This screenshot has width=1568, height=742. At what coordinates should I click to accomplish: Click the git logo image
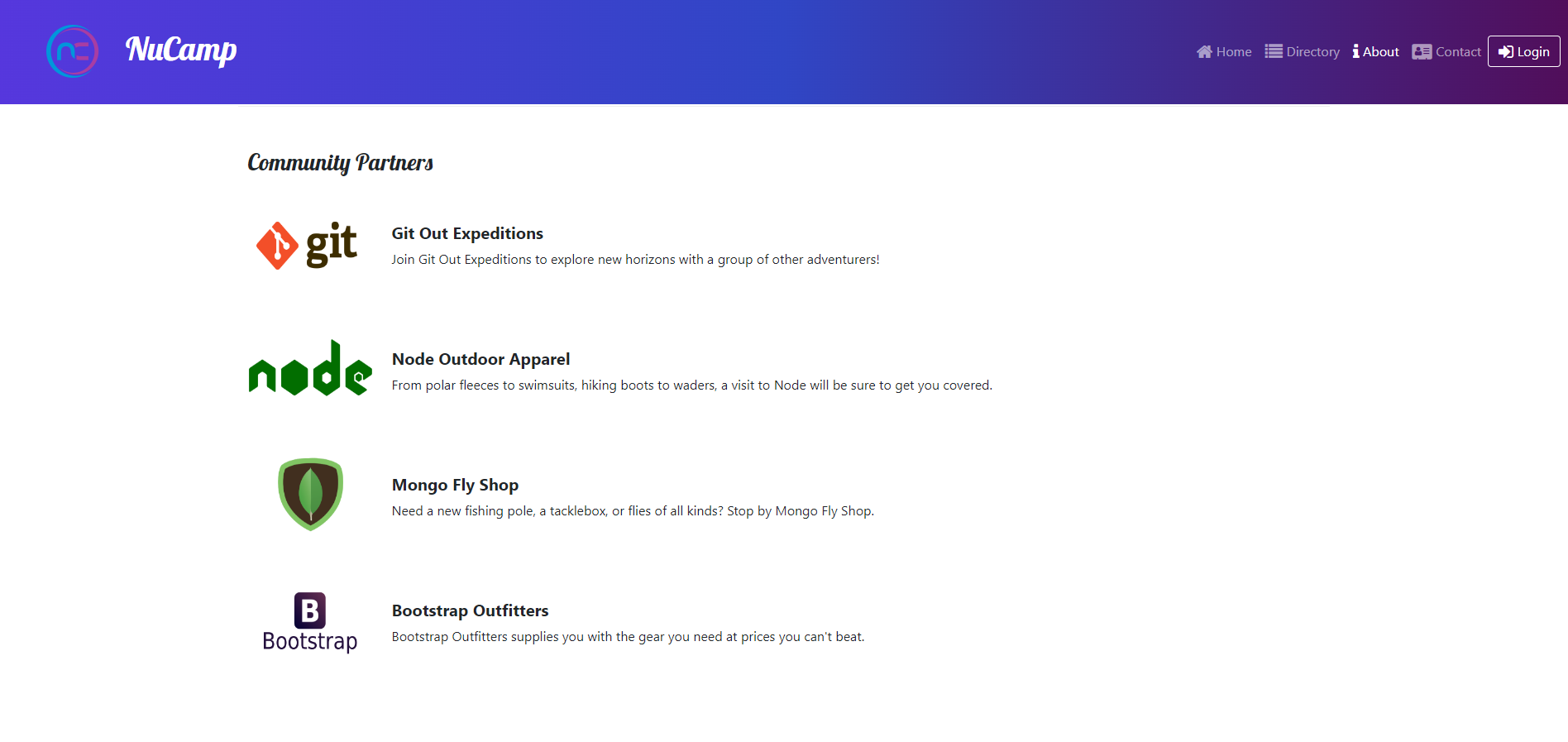(x=307, y=245)
